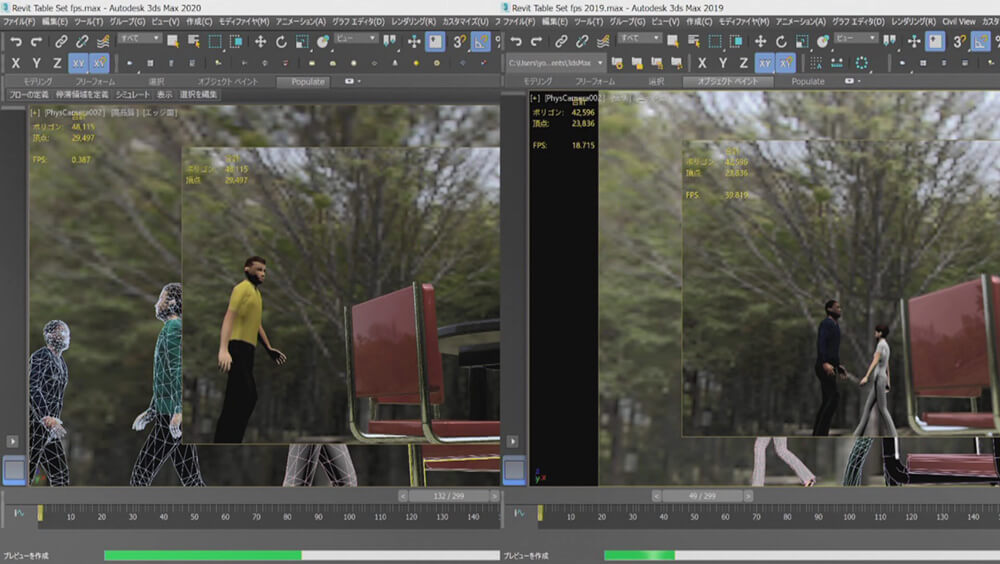Toggle XY plane constraint in 3ds Max 2020
The image size is (1000, 564).
point(78,63)
